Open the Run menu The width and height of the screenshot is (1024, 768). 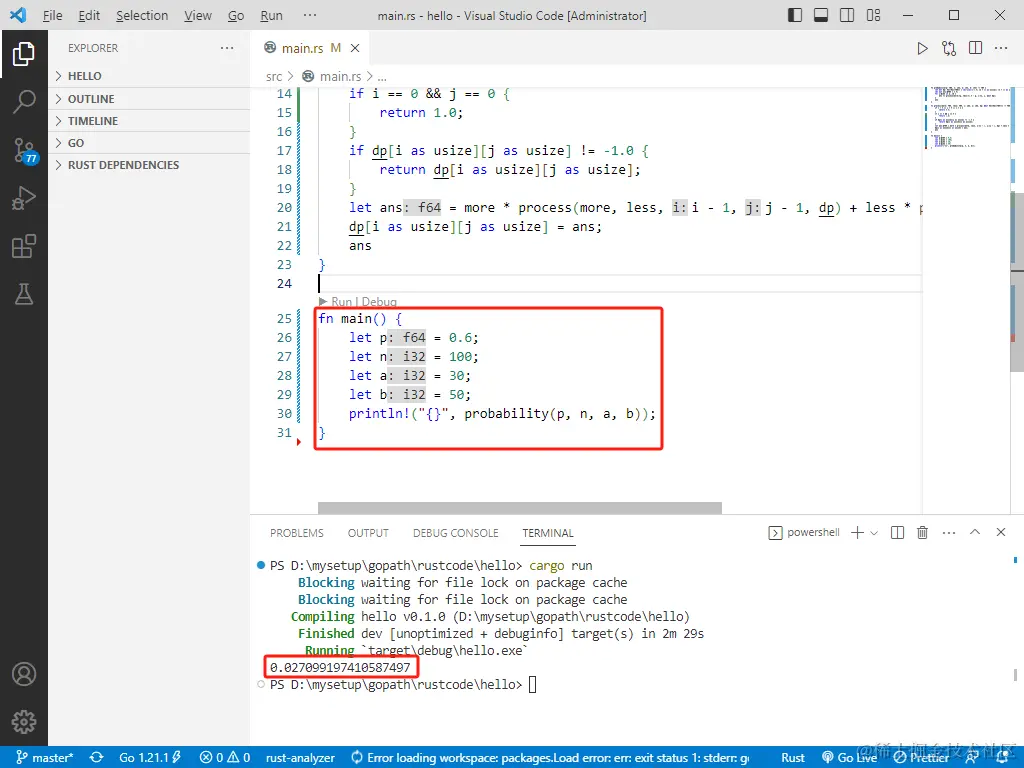tap(271, 16)
